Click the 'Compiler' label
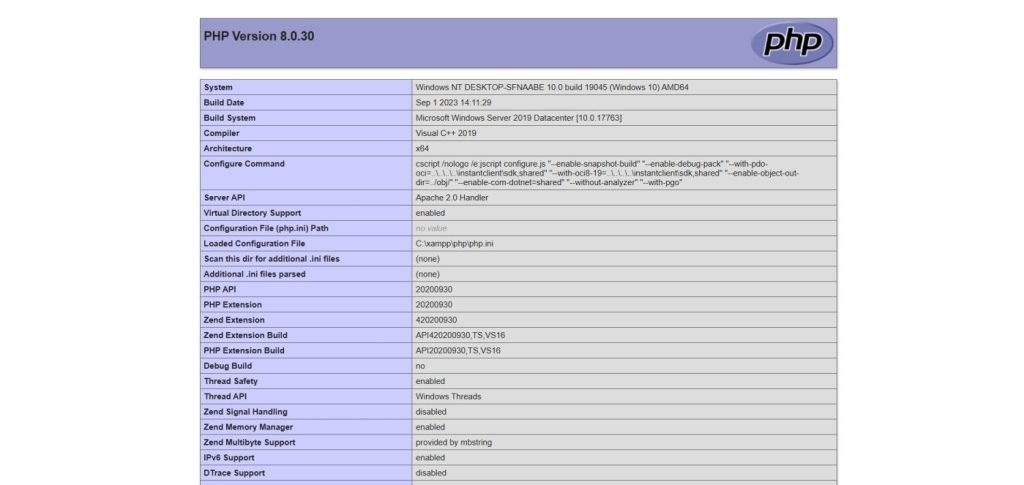The width and height of the screenshot is (1024, 485). pos(221,133)
